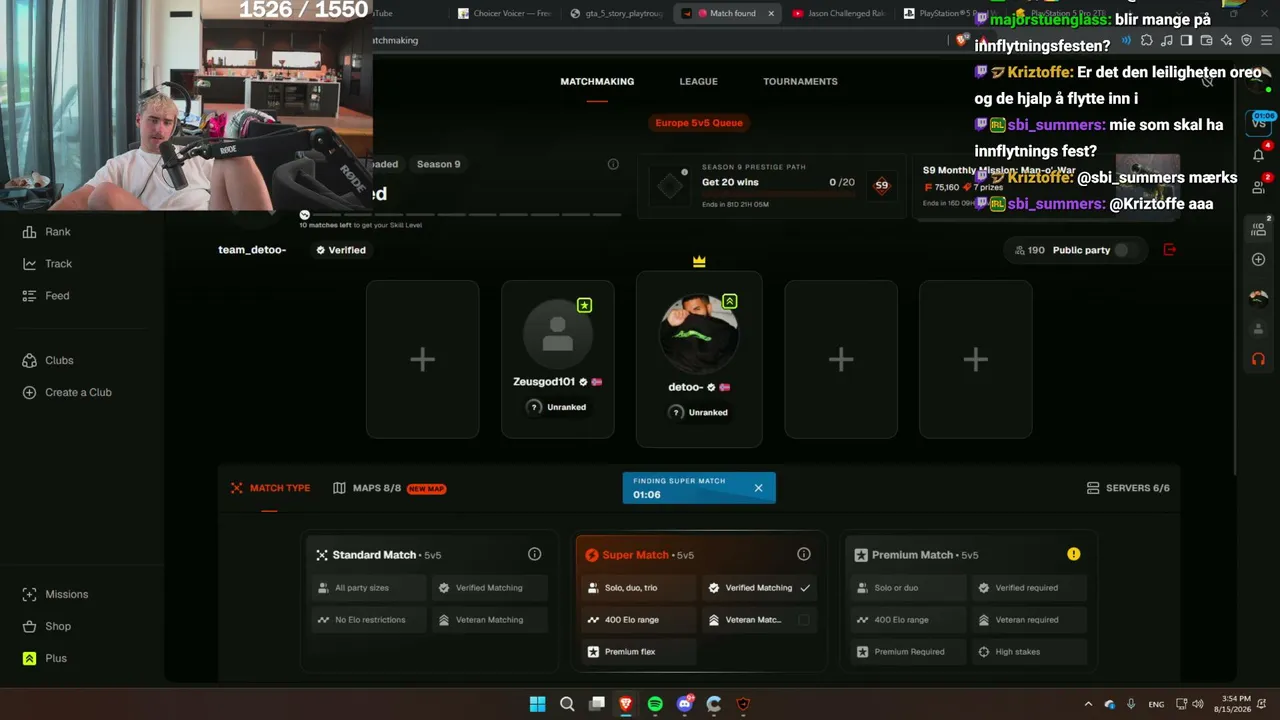Click the team_detoo- party name
The height and width of the screenshot is (720, 1280).
[252, 250]
